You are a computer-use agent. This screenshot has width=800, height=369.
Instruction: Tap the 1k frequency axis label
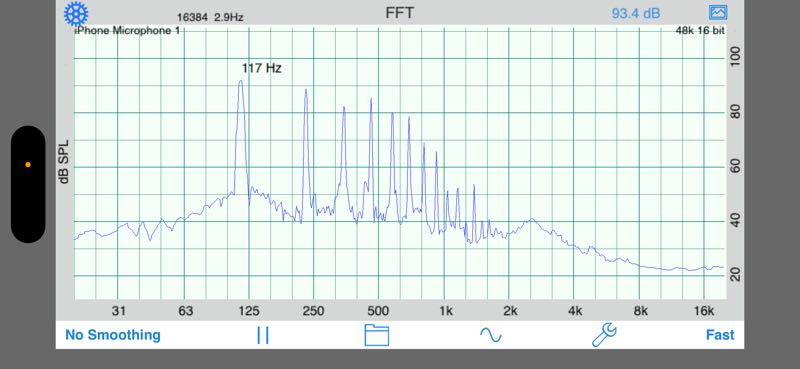[x=445, y=311]
